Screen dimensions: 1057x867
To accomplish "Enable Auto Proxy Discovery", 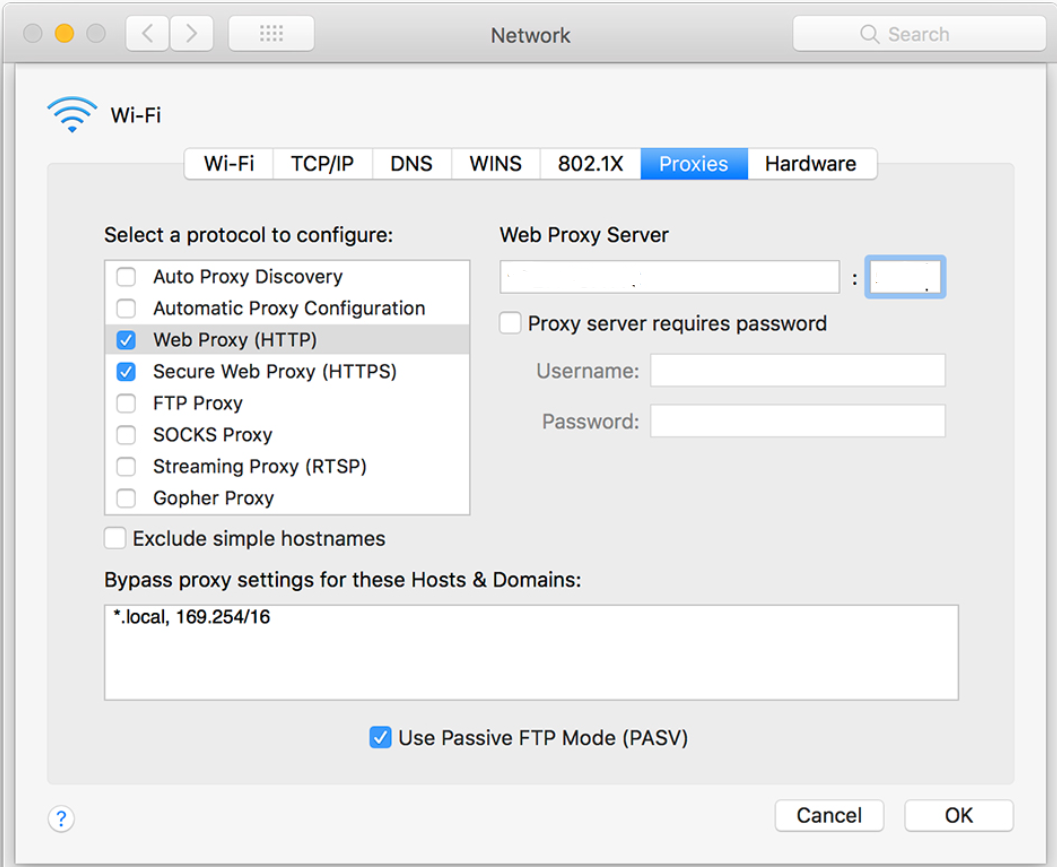I will [x=126, y=276].
